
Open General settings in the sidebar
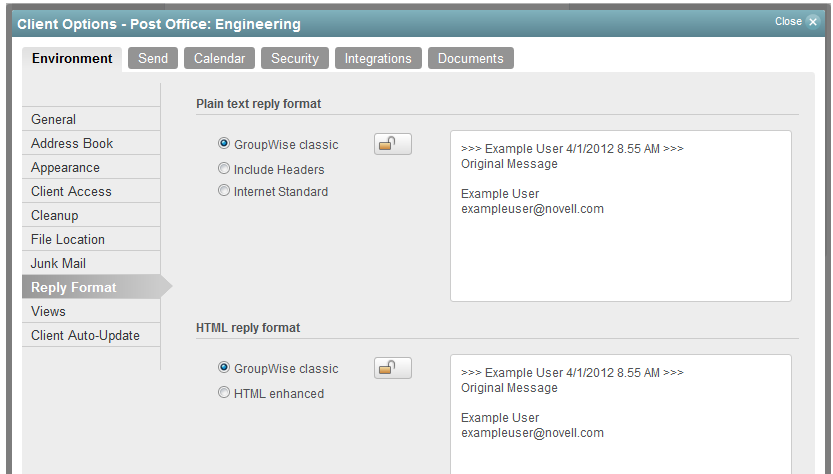pos(54,119)
